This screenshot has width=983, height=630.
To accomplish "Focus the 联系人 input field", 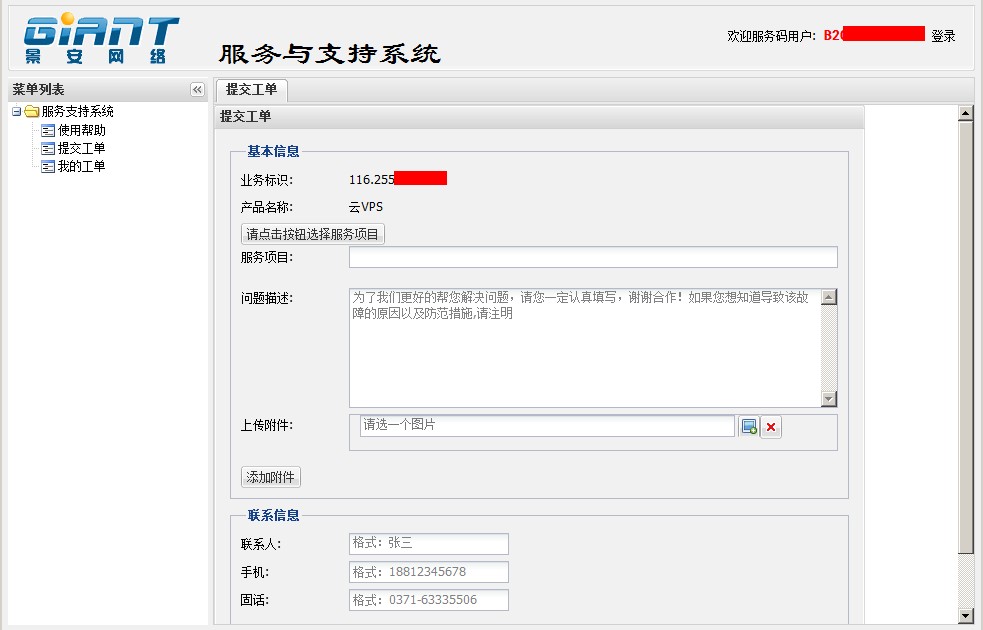I will pos(428,544).
